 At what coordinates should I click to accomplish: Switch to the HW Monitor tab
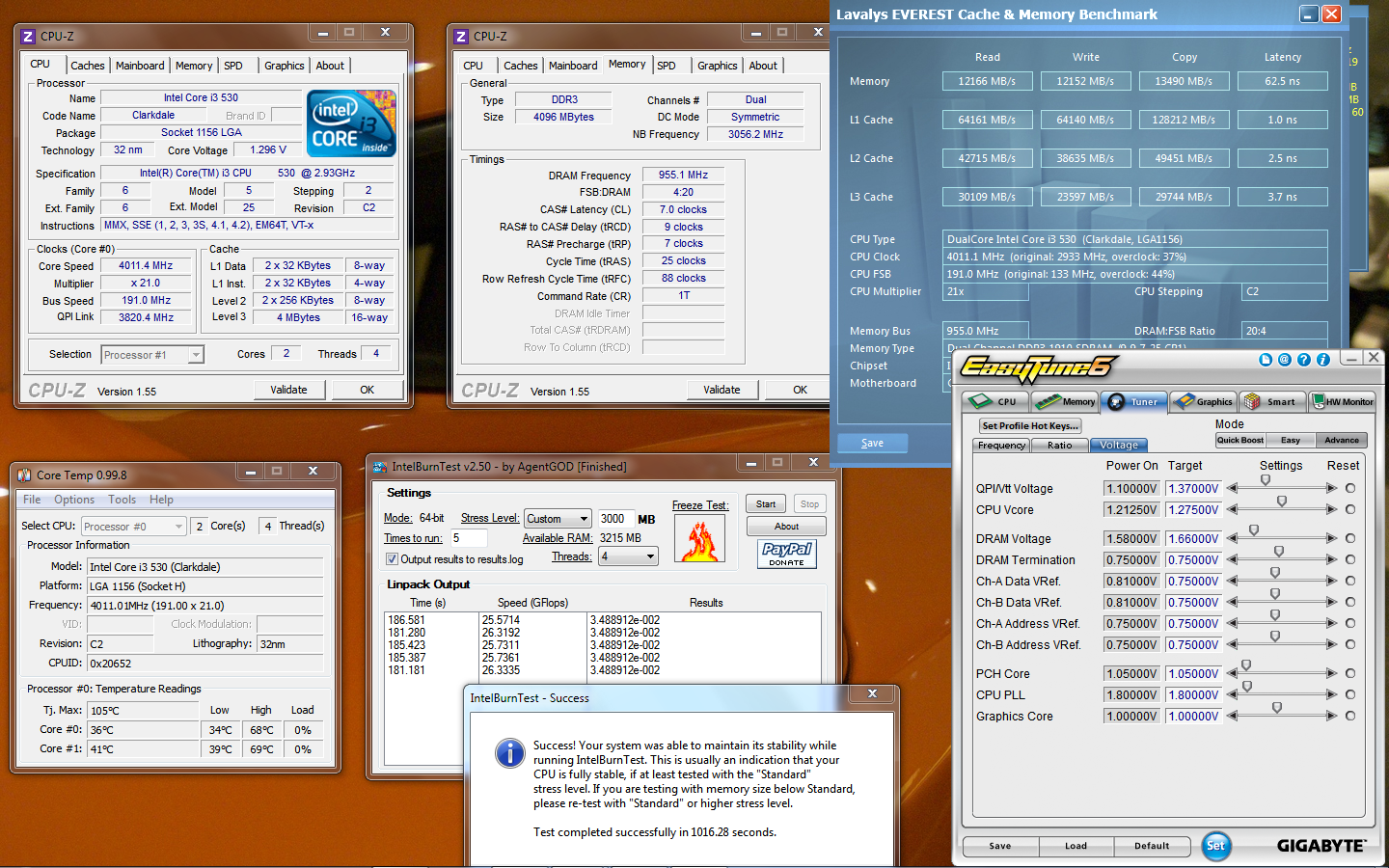coord(1343,402)
